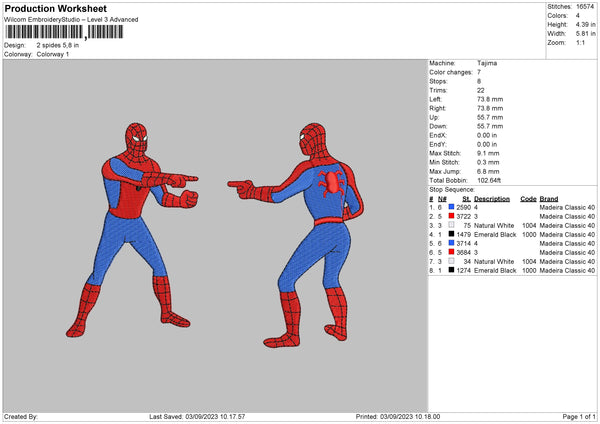Click the "Brand" column header

pyautogui.click(x=549, y=199)
